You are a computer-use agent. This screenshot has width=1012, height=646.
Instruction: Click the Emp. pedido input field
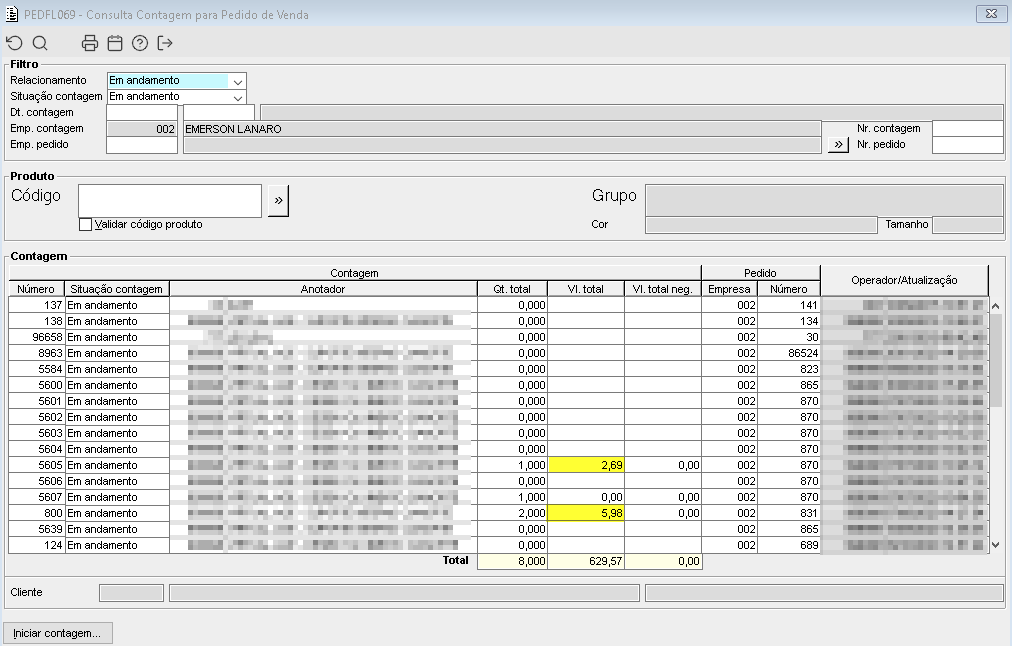142,145
